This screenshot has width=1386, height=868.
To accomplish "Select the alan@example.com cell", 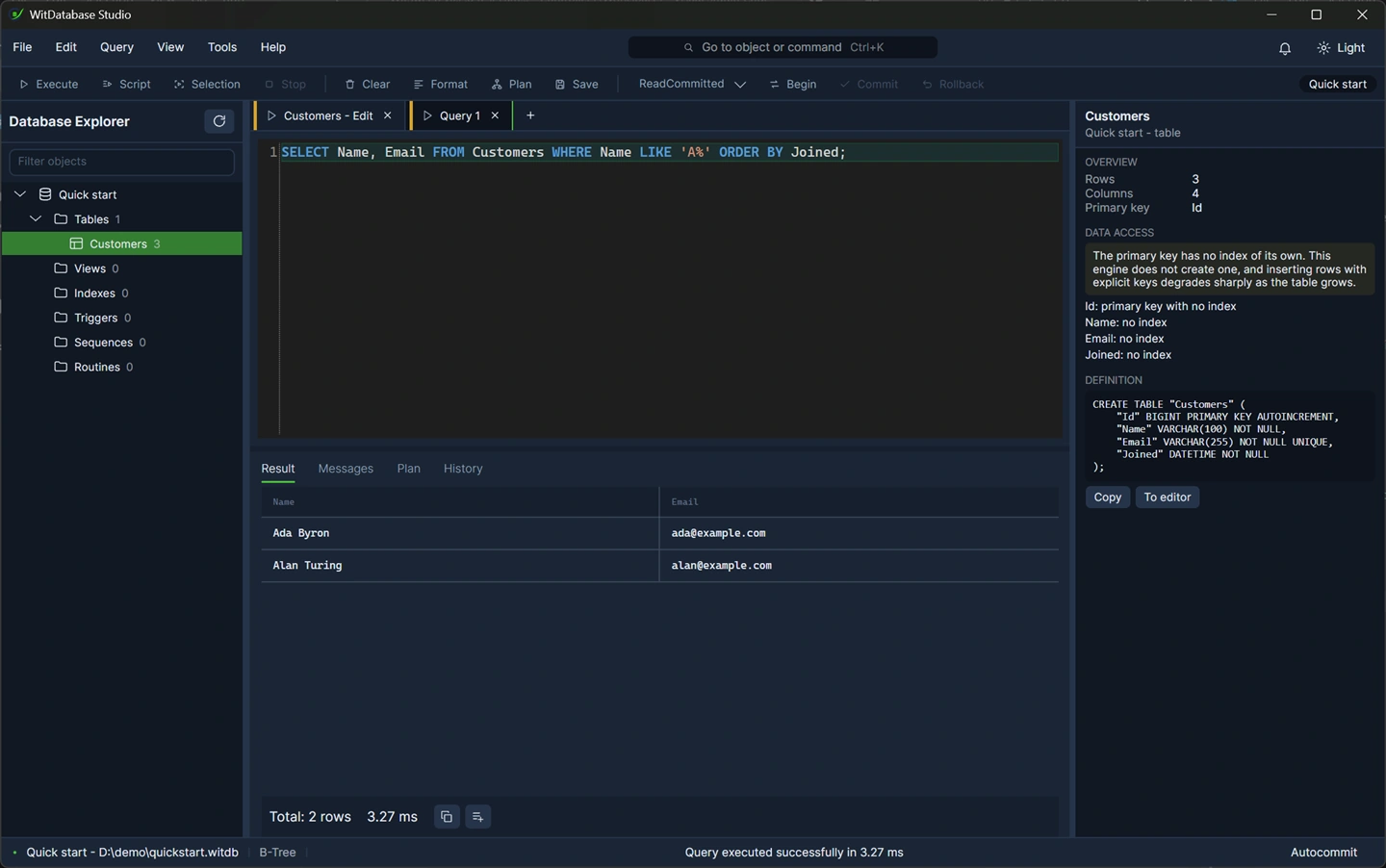I will coord(859,566).
